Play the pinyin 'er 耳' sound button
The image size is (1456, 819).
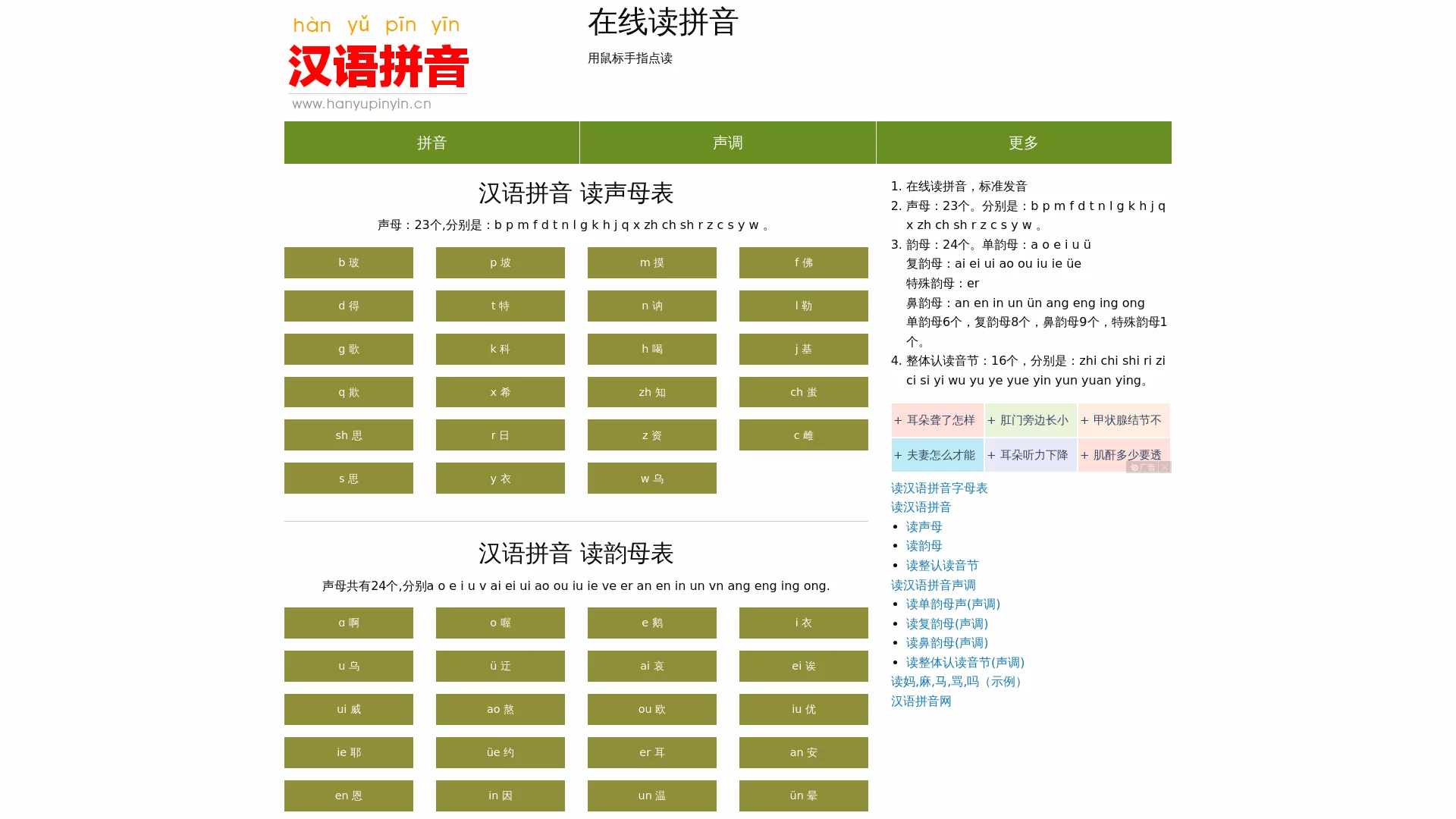tap(651, 752)
